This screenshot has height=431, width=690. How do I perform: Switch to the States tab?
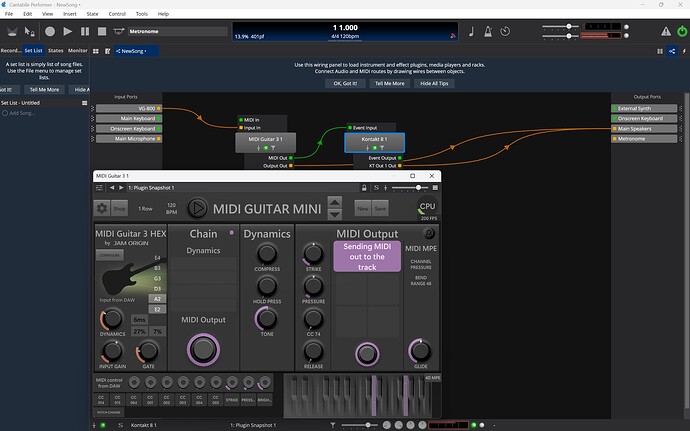coord(56,50)
